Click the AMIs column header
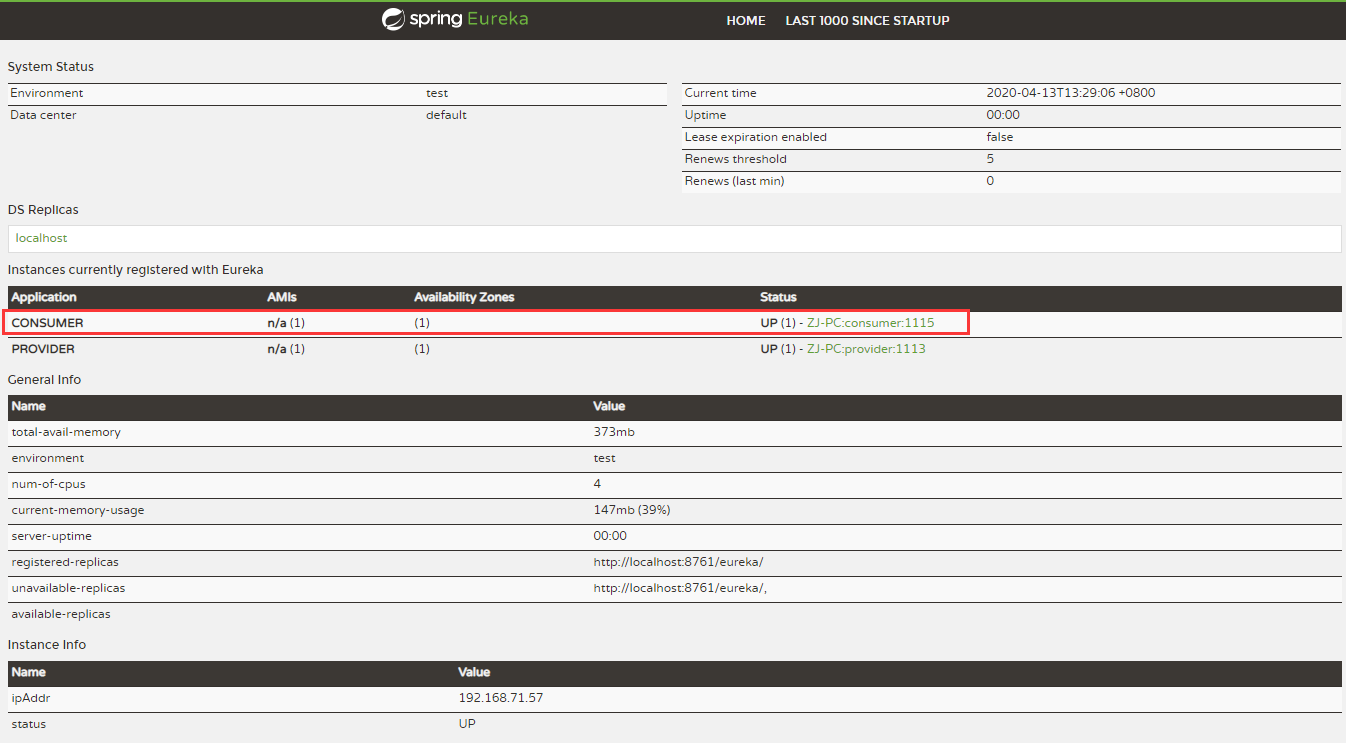The width and height of the screenshot is (1346, 743). tap(282, 297)
